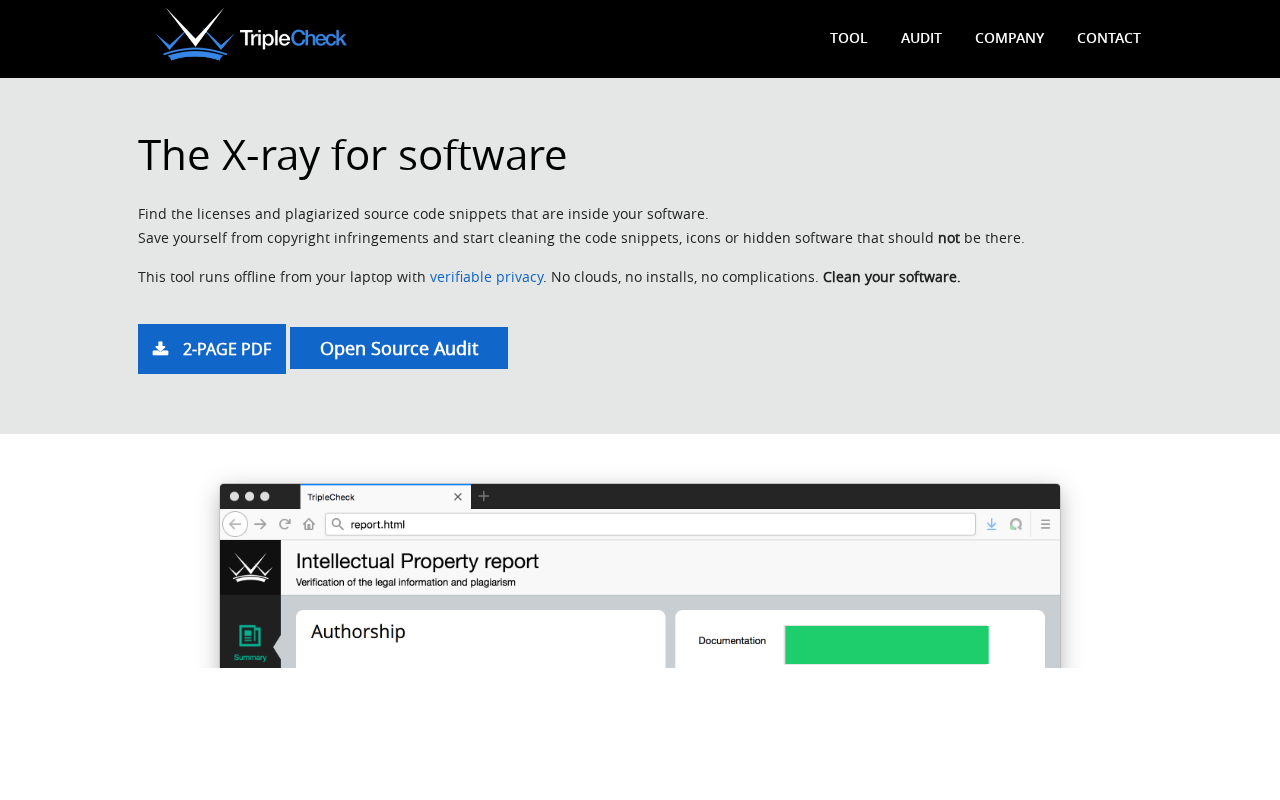Image resolution: width=1280 pixels, height=800 pixels.
Task: Click the Open Source Audit button
Action: [x=399, y=348]
